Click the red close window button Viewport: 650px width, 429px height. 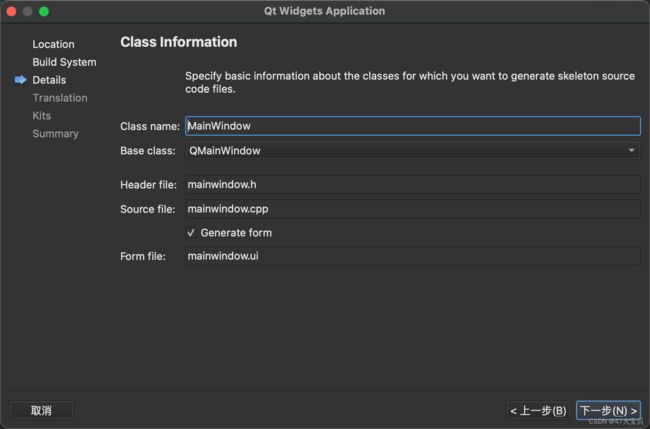(12, 11)
